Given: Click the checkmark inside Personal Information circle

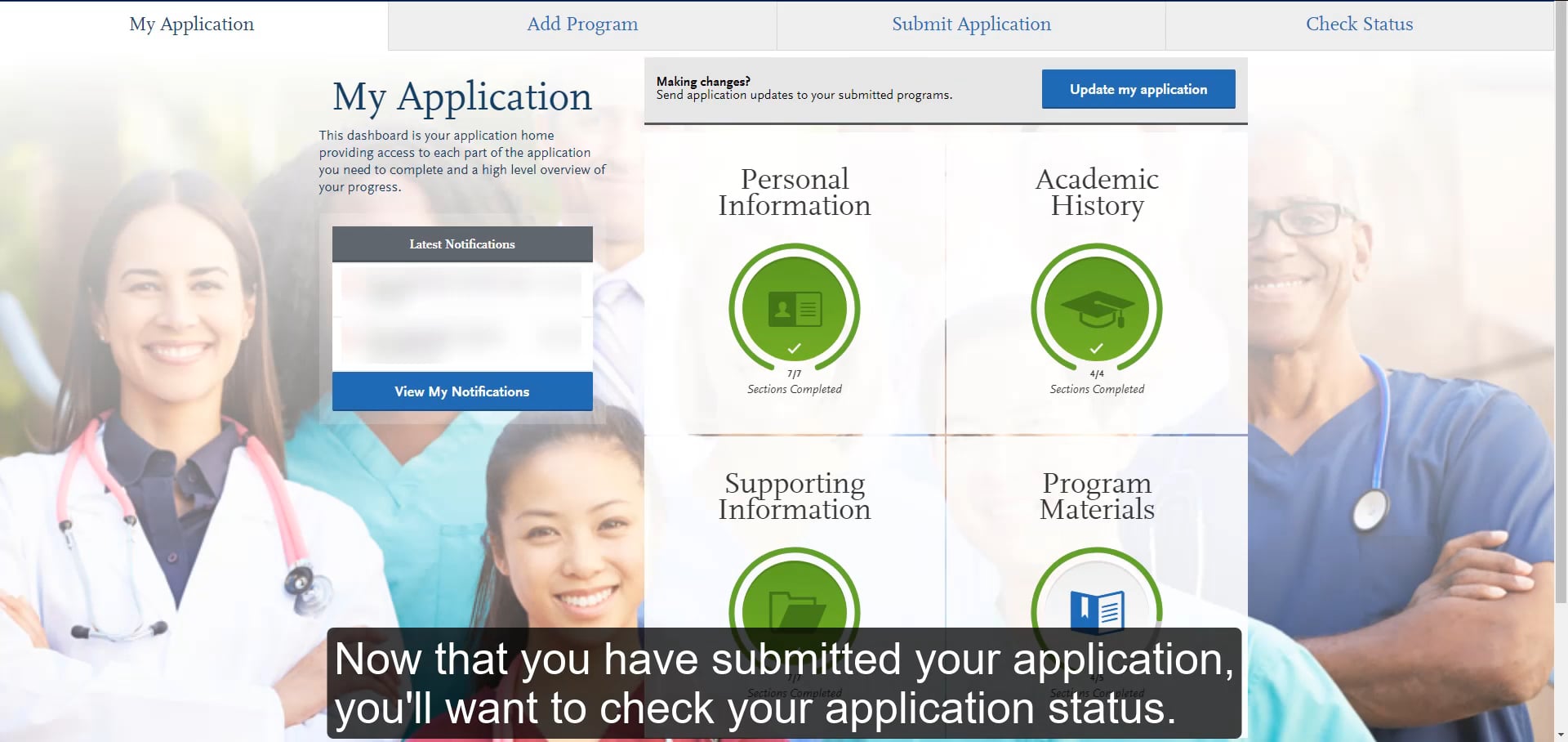Looking at the screenshot, I should (794, 347).
